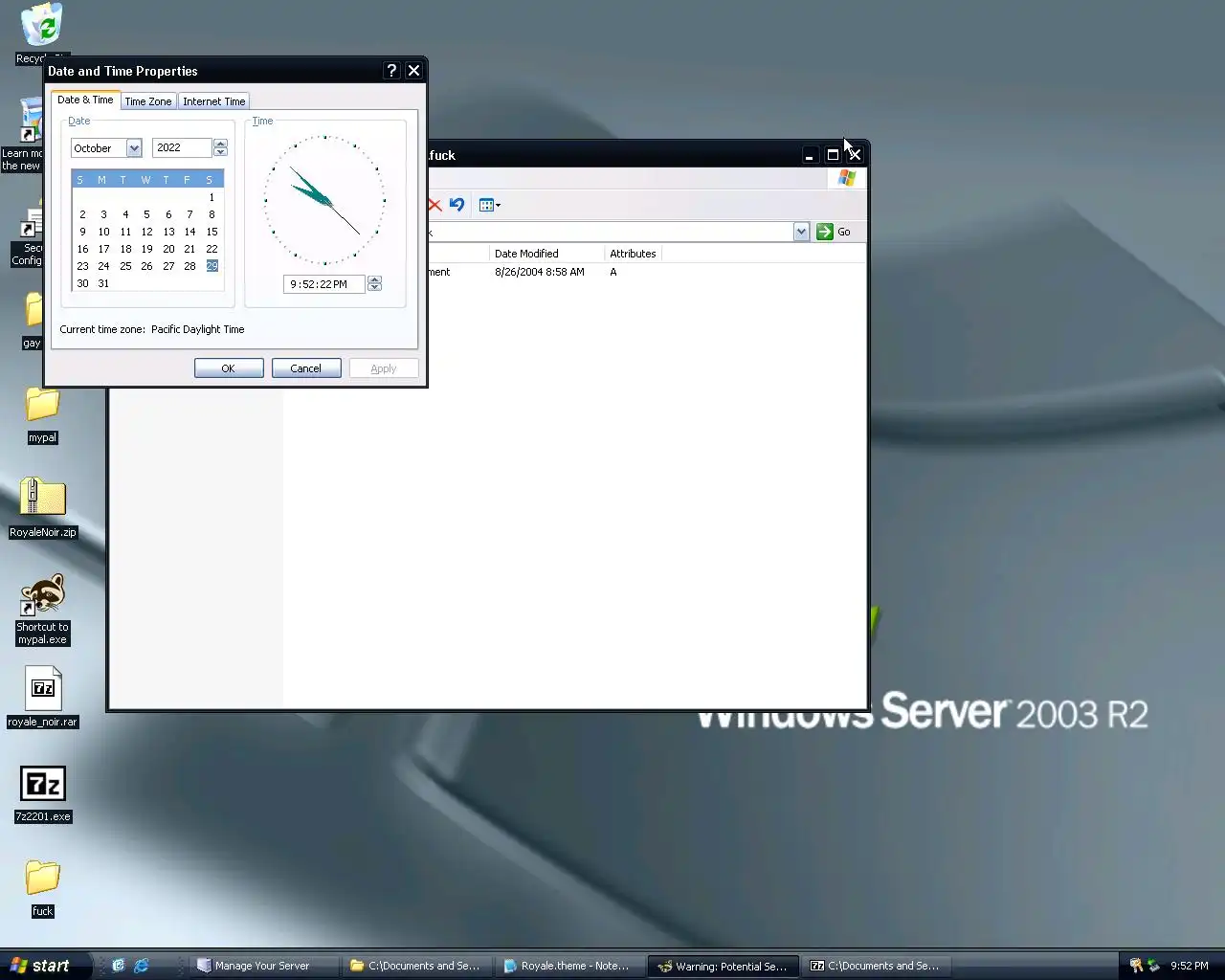Expand the month dropdown showing October
The height and width of the screenshot is (980, 1225).
pos(134,148)
